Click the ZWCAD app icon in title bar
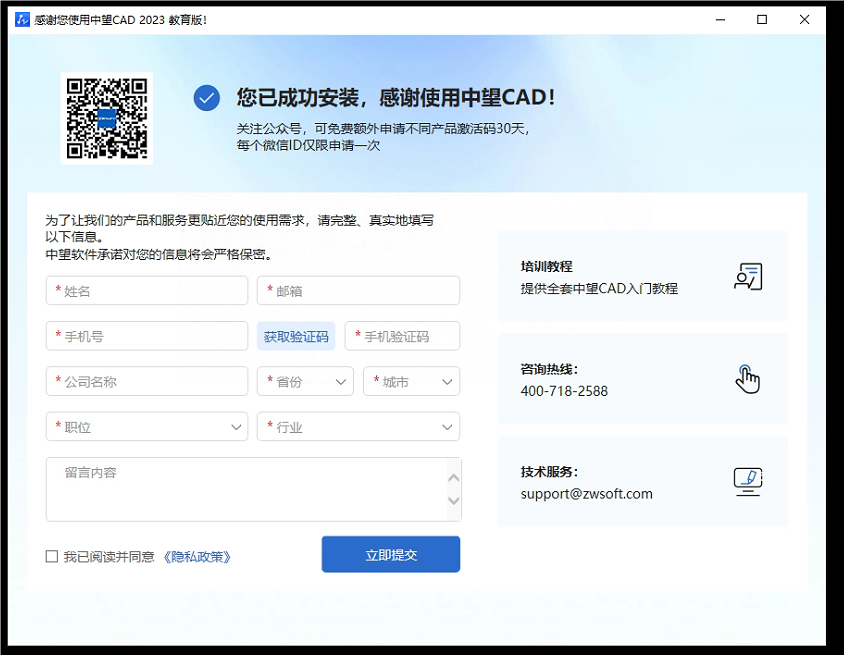Screen dimensions: 844x655 pos(23,20)
